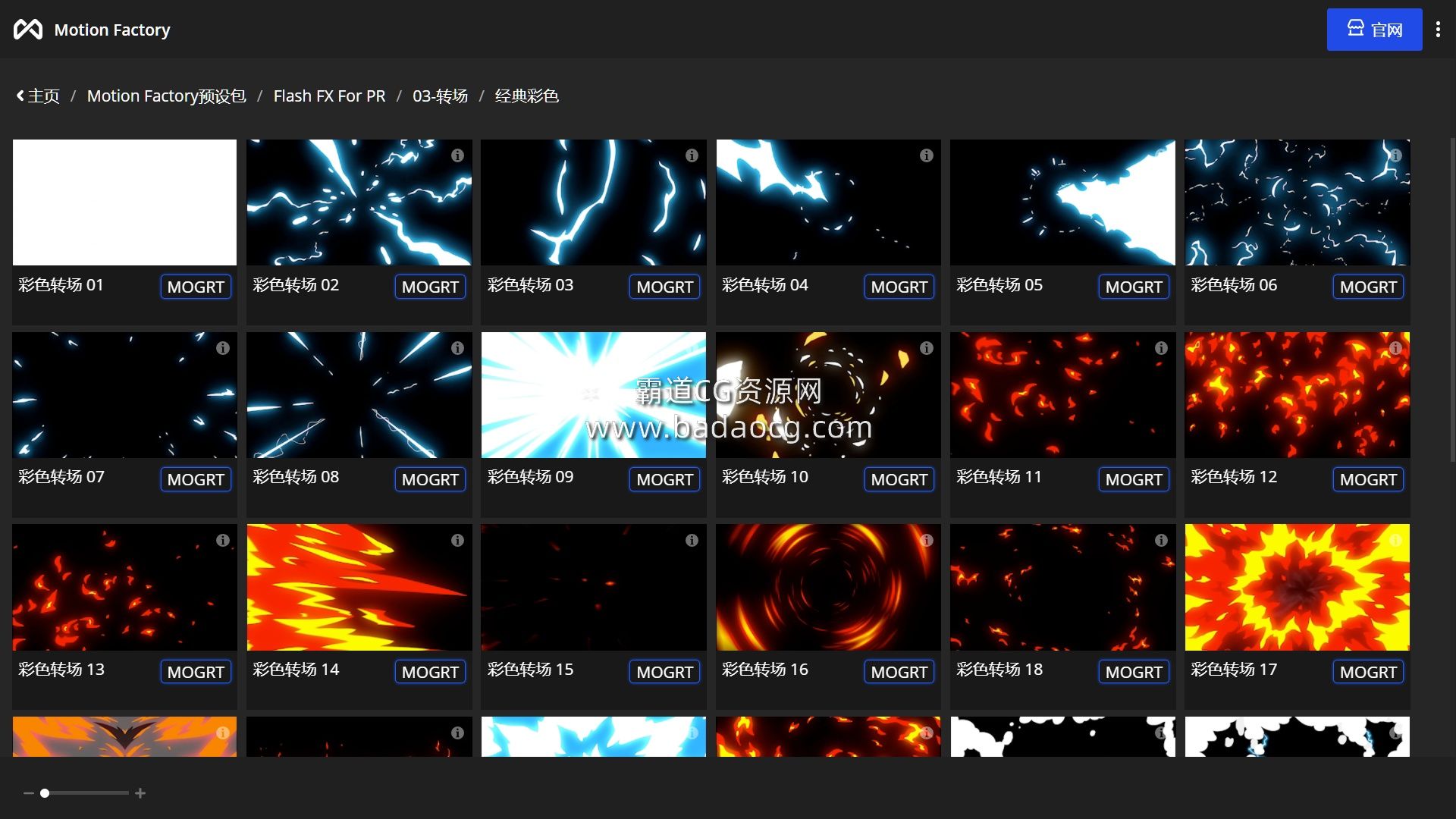
Task: Open the three-dot more options menu
Action: [x=1438, y=30]
